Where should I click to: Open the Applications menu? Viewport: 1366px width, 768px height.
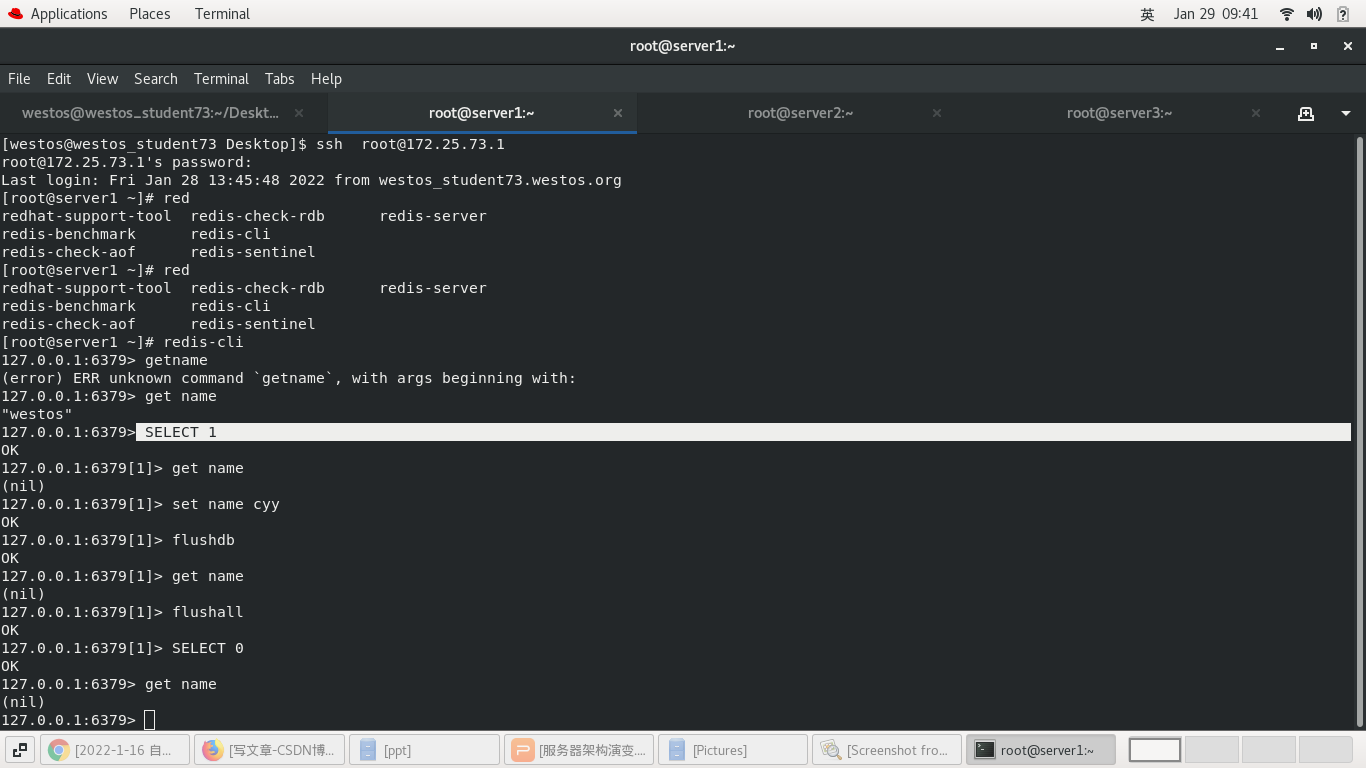(68, 14)
